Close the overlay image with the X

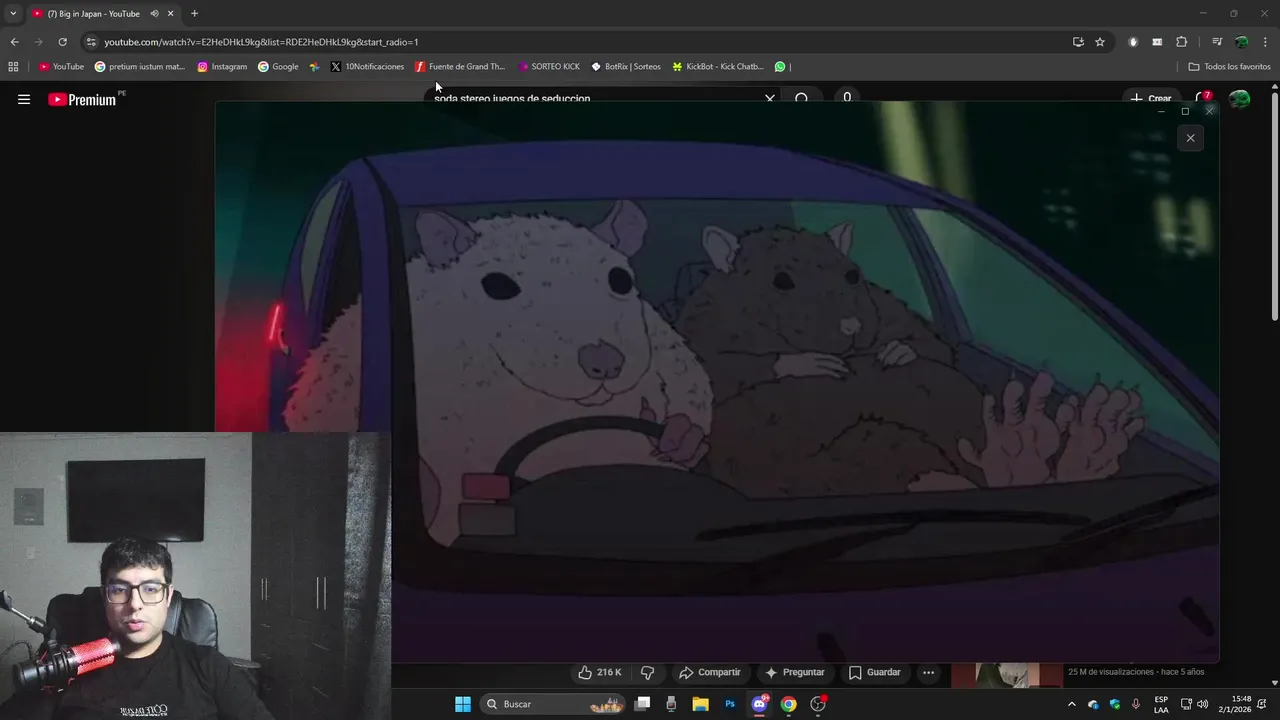1190,138
